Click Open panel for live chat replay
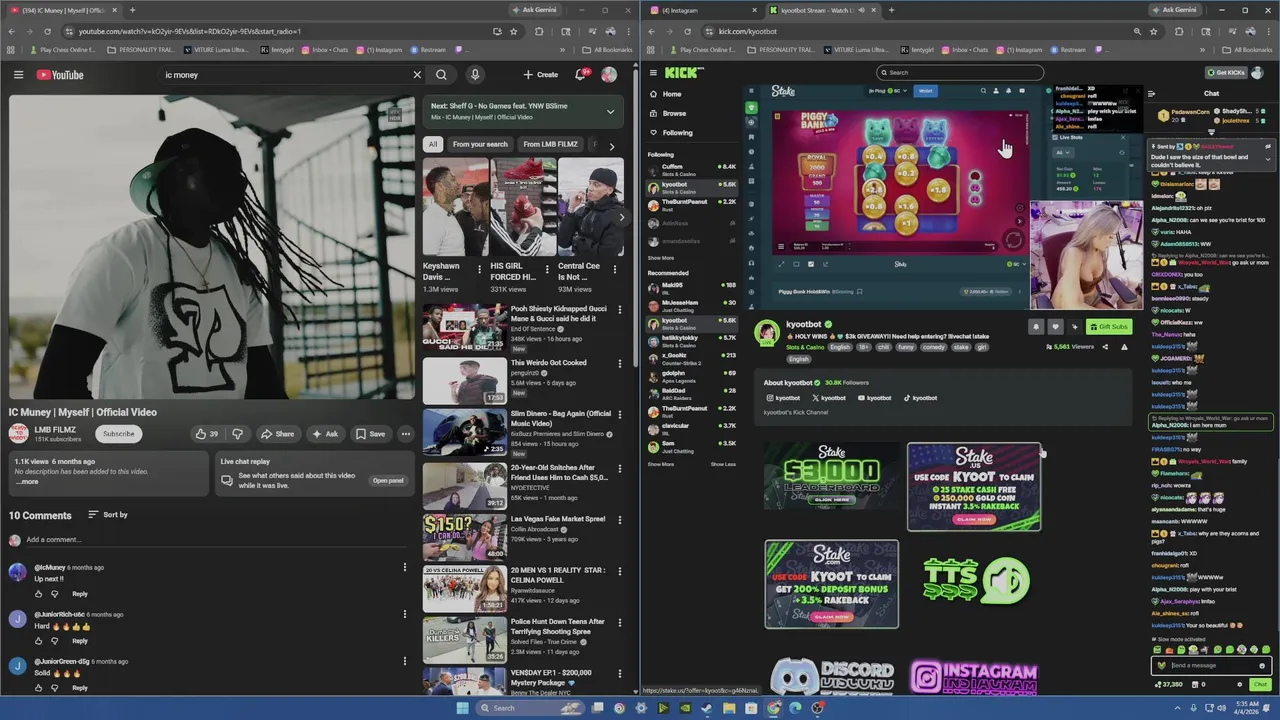The image size is (1280, 720). 388,481
